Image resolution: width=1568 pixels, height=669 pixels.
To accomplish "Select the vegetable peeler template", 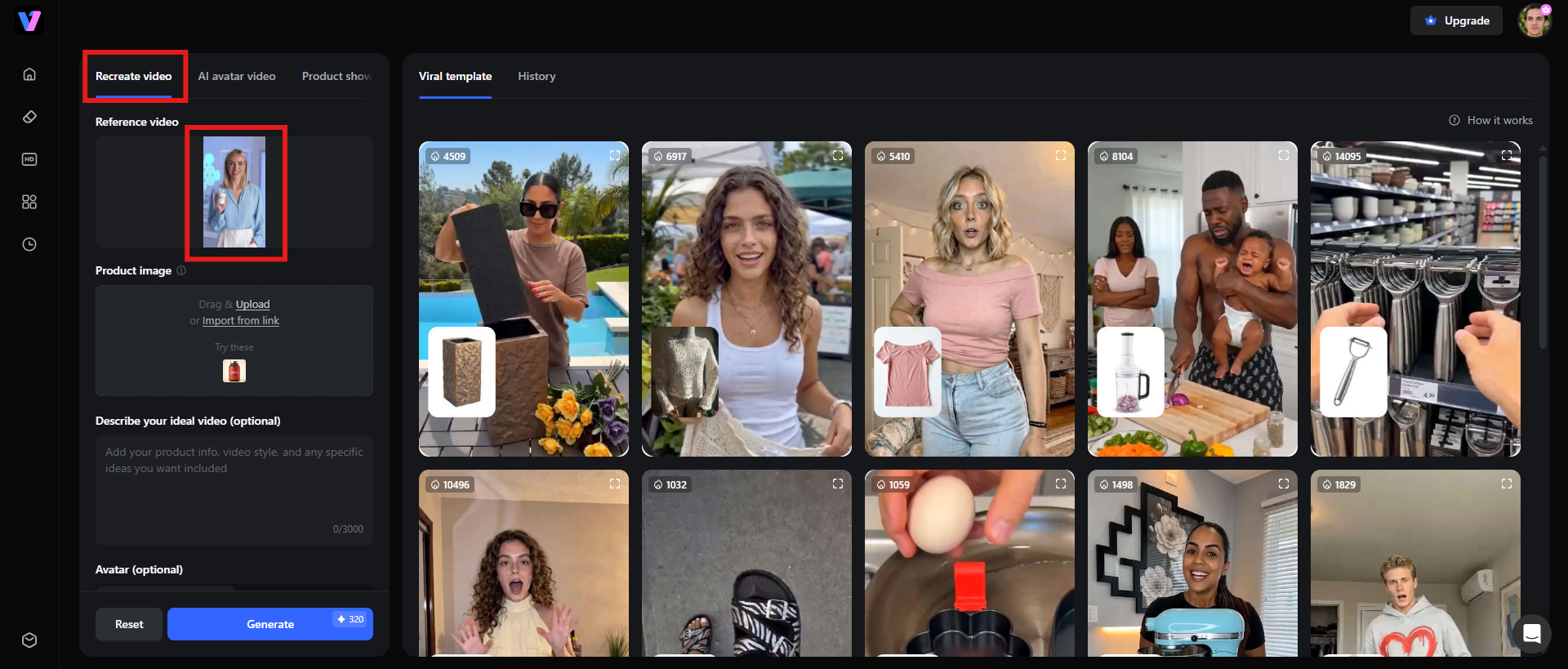I will [x=1415, y=299].
